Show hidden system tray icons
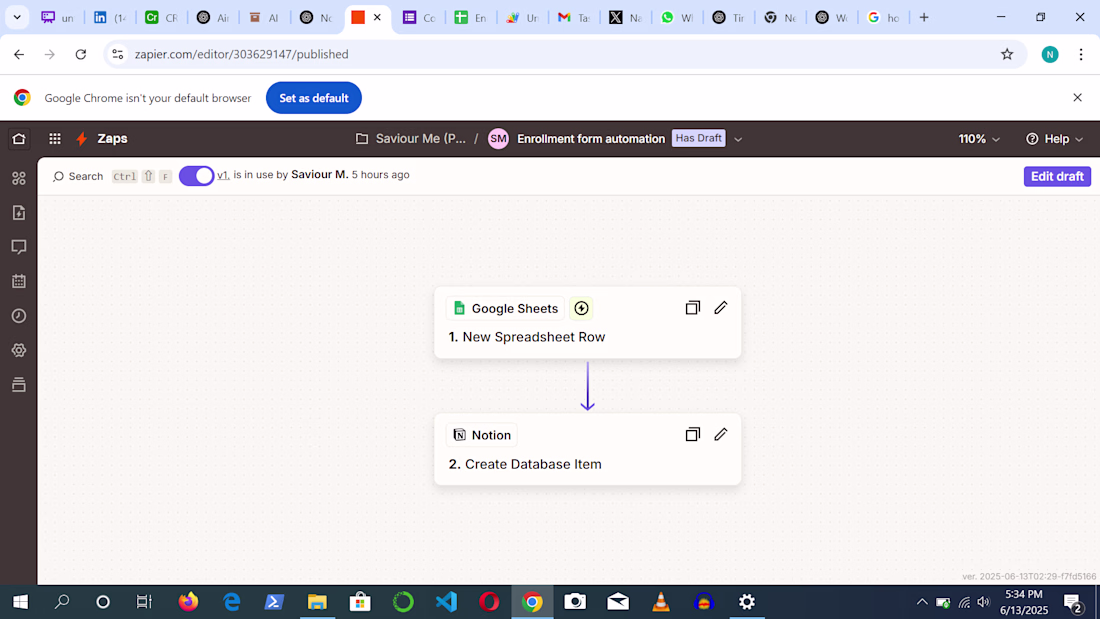Viewport: 1100px width, 619px height. pos(922,602)
